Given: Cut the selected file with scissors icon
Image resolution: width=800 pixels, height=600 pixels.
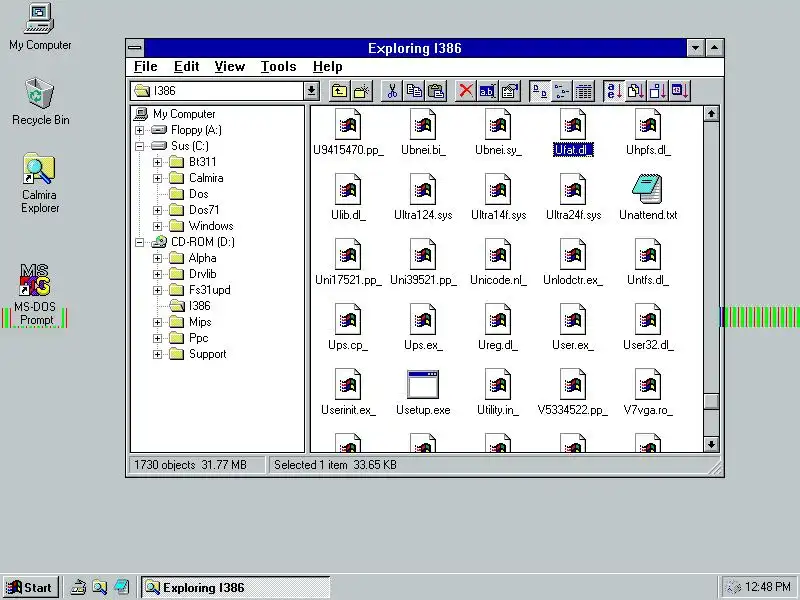Looking at the screenshot, I should [392, 91].
